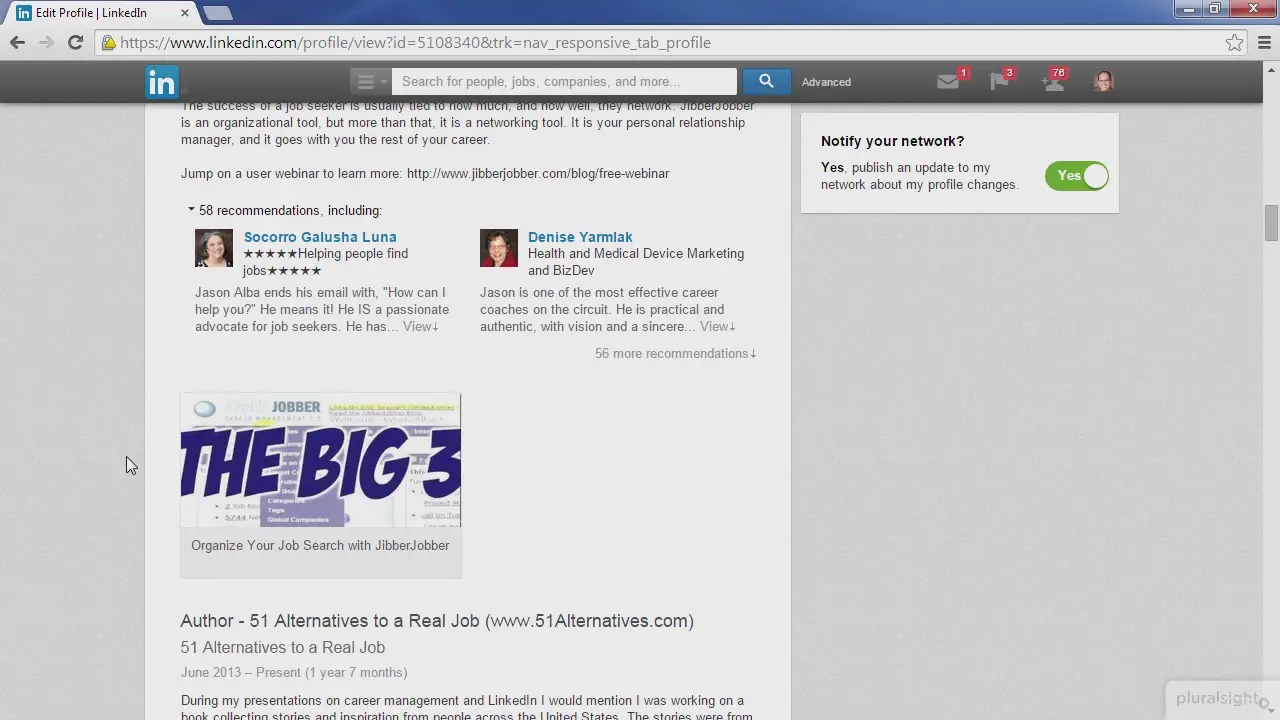The image size is (1280, 720).
Task: Turn off the Notify your network toggle
Action: (x=1077, y=176)
